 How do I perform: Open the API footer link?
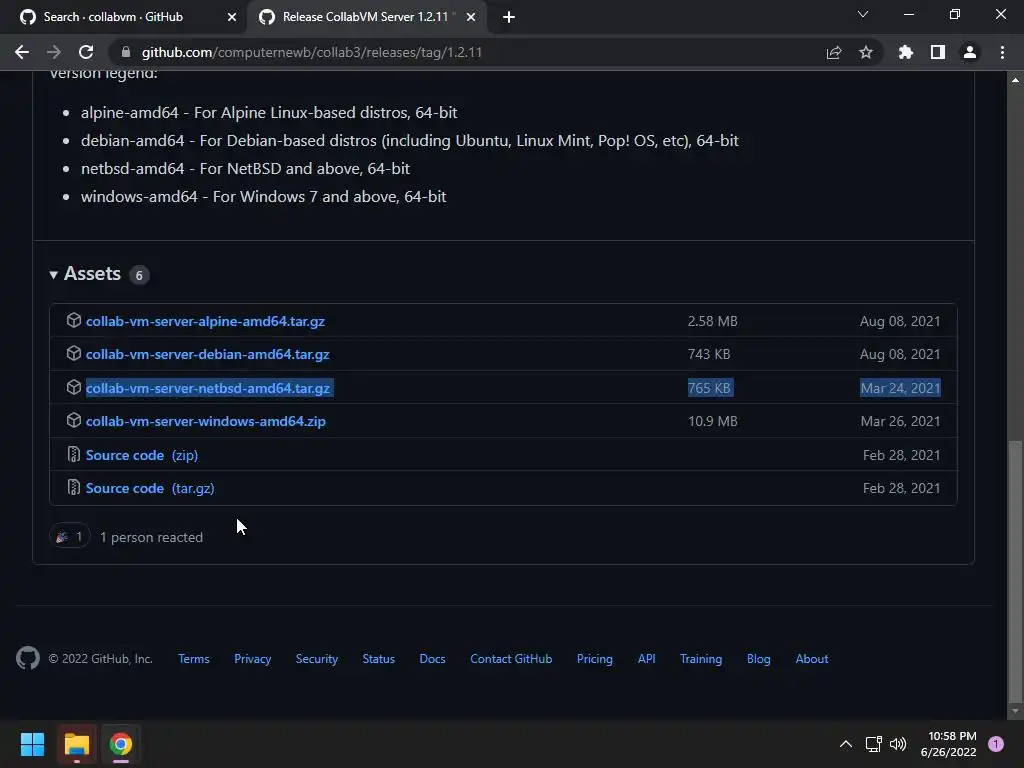click(647, 659)
